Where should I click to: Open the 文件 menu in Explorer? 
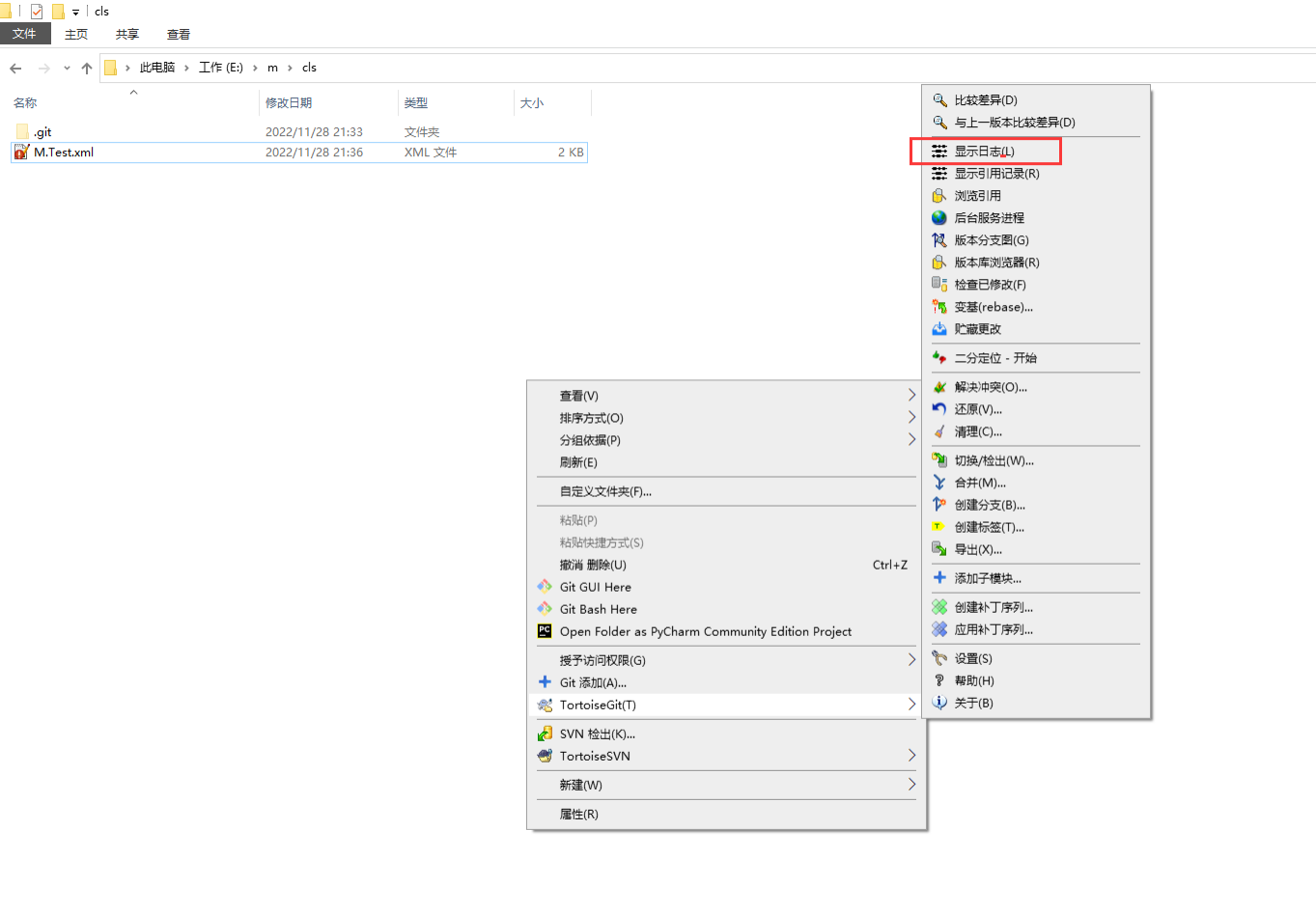click(25, 33)
